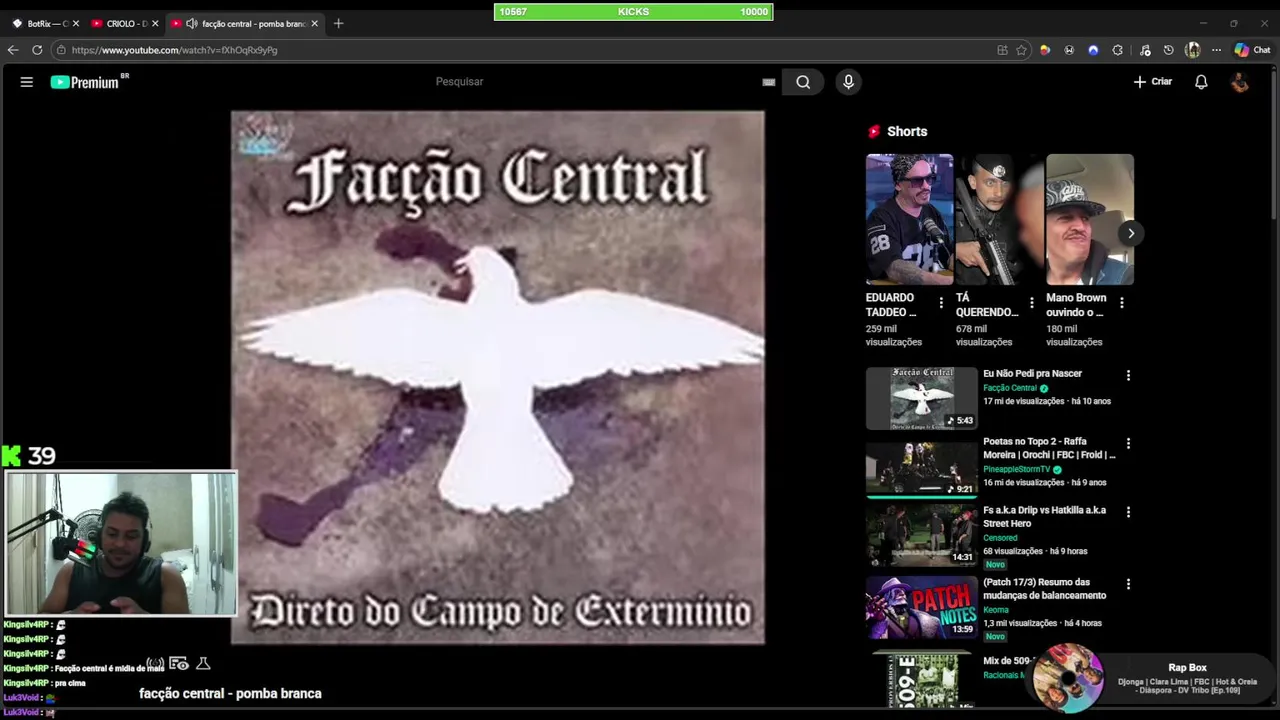
Task: View site information via the lock icon
Action: click(61, 50)
